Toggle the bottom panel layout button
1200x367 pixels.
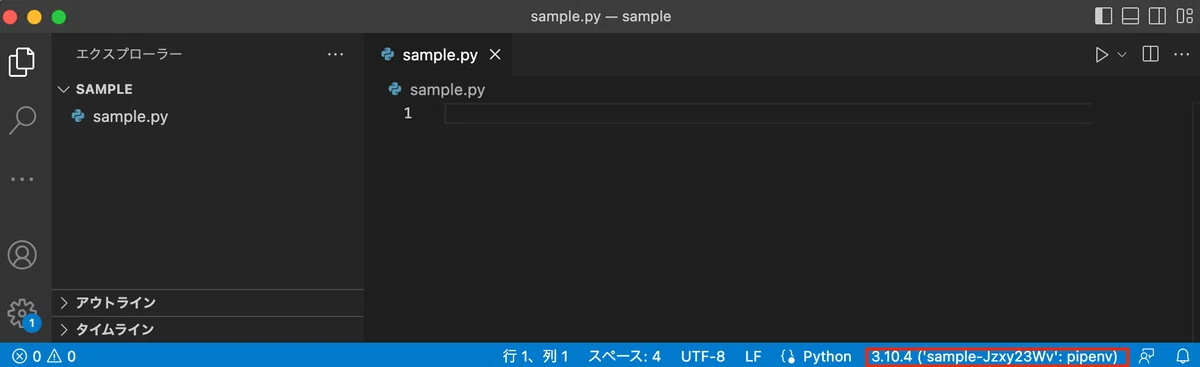(x=1131, y=16)
